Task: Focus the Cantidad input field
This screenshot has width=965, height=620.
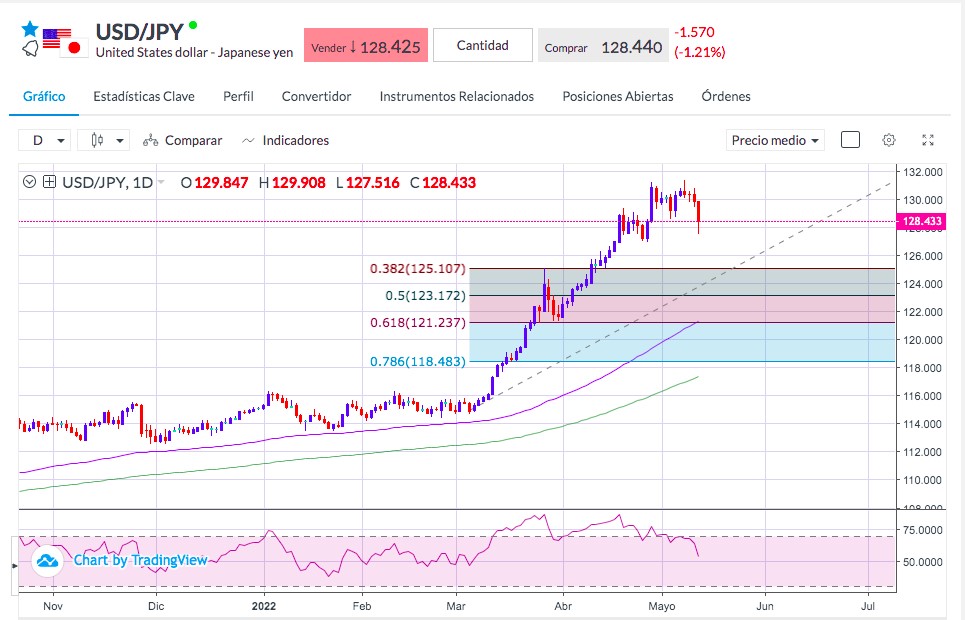Action: (x=482, y=45)
